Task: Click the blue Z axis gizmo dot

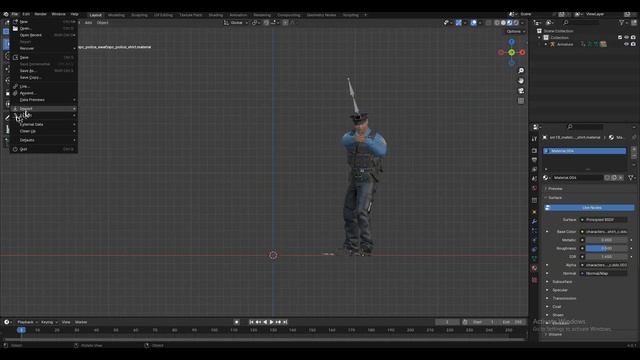Action: pyautogui.click(x=511, y=42)
